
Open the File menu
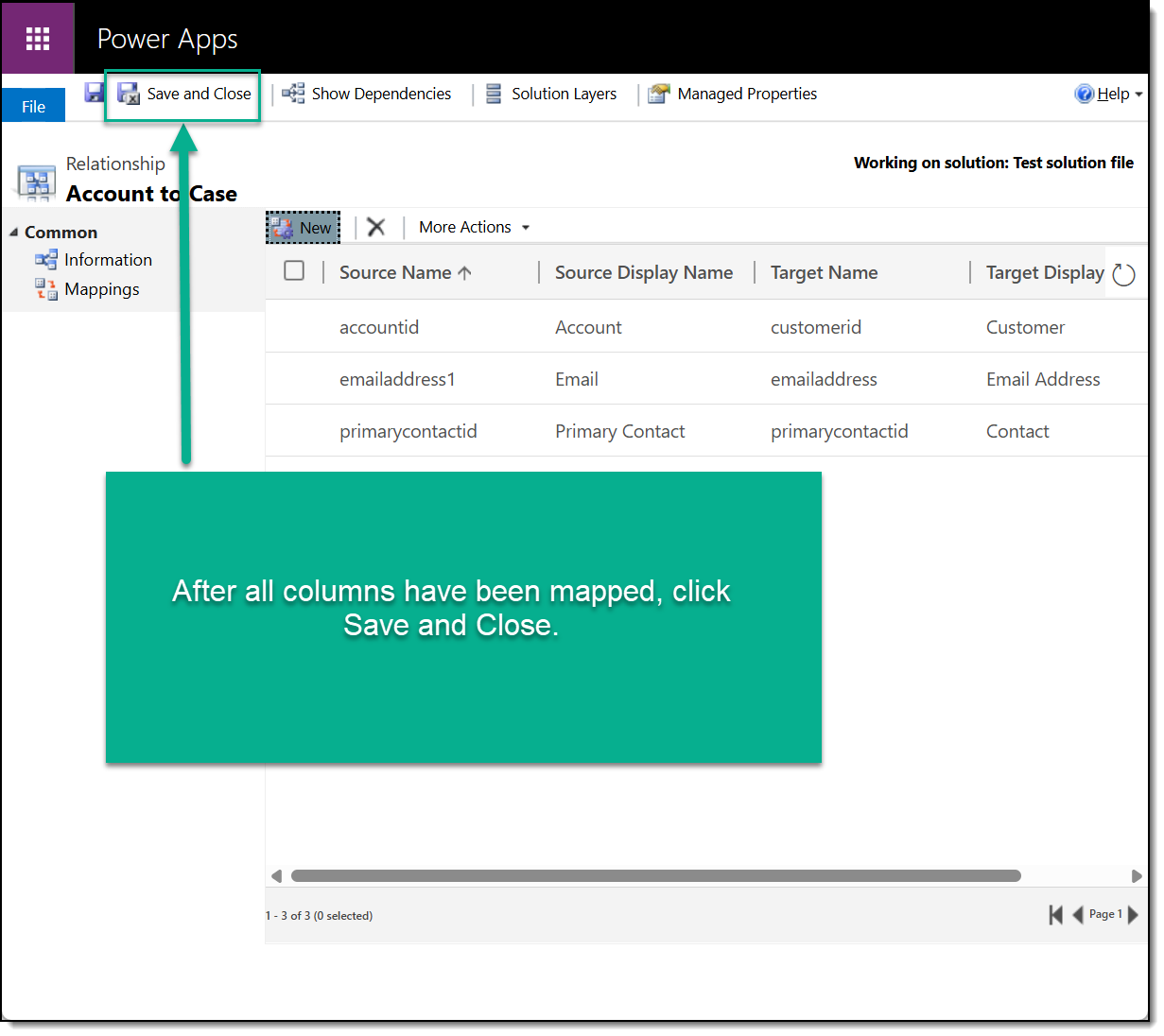point(33,106)
